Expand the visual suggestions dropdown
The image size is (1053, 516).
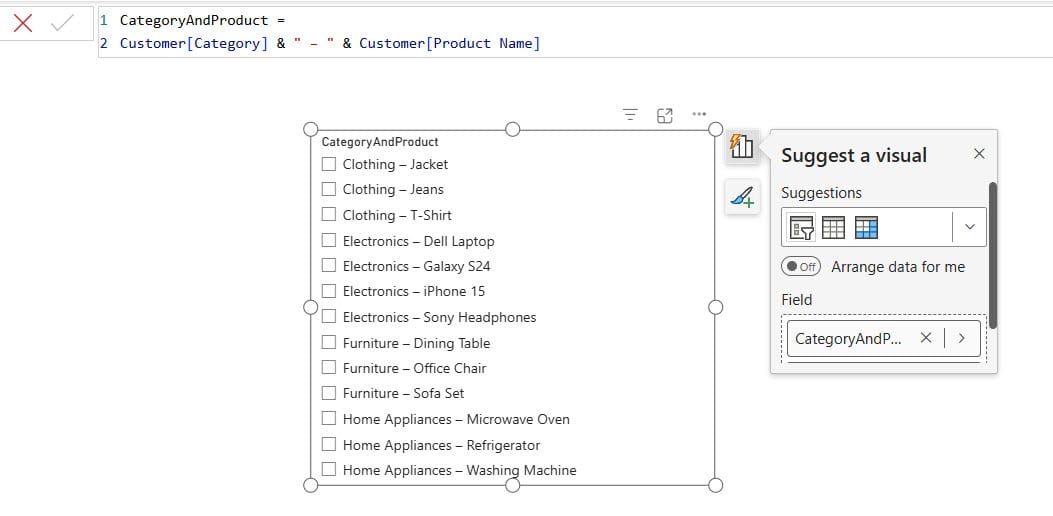point(970,227)
